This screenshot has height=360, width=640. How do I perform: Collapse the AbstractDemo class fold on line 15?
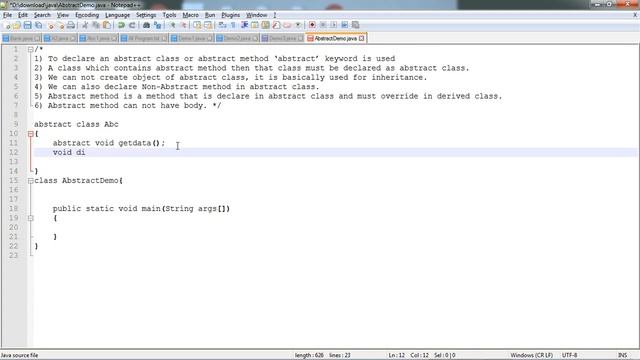click(31, 180)
